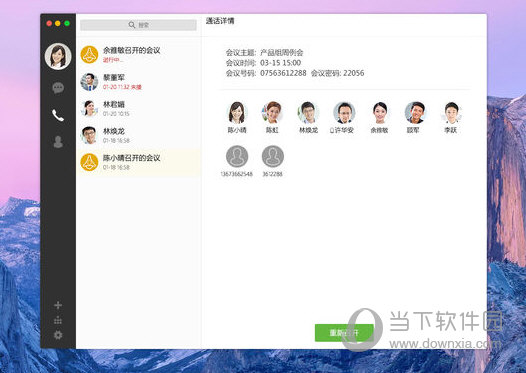526x373 pixels.
Task: Click avatar of the 01-20 11:32 missed caller
Action: [x=89, y=82]
